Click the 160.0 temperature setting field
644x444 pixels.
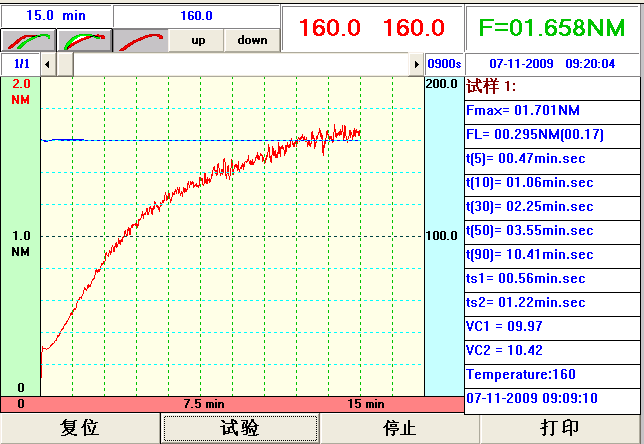point(196,16)
